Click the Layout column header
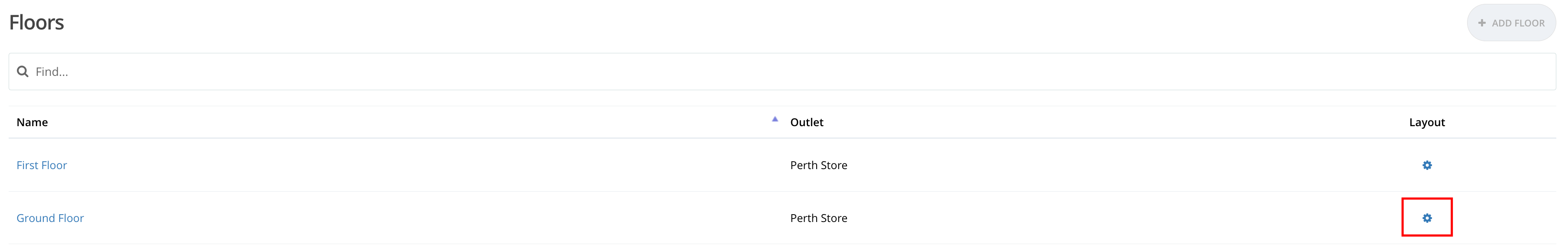 (1426, 122)
